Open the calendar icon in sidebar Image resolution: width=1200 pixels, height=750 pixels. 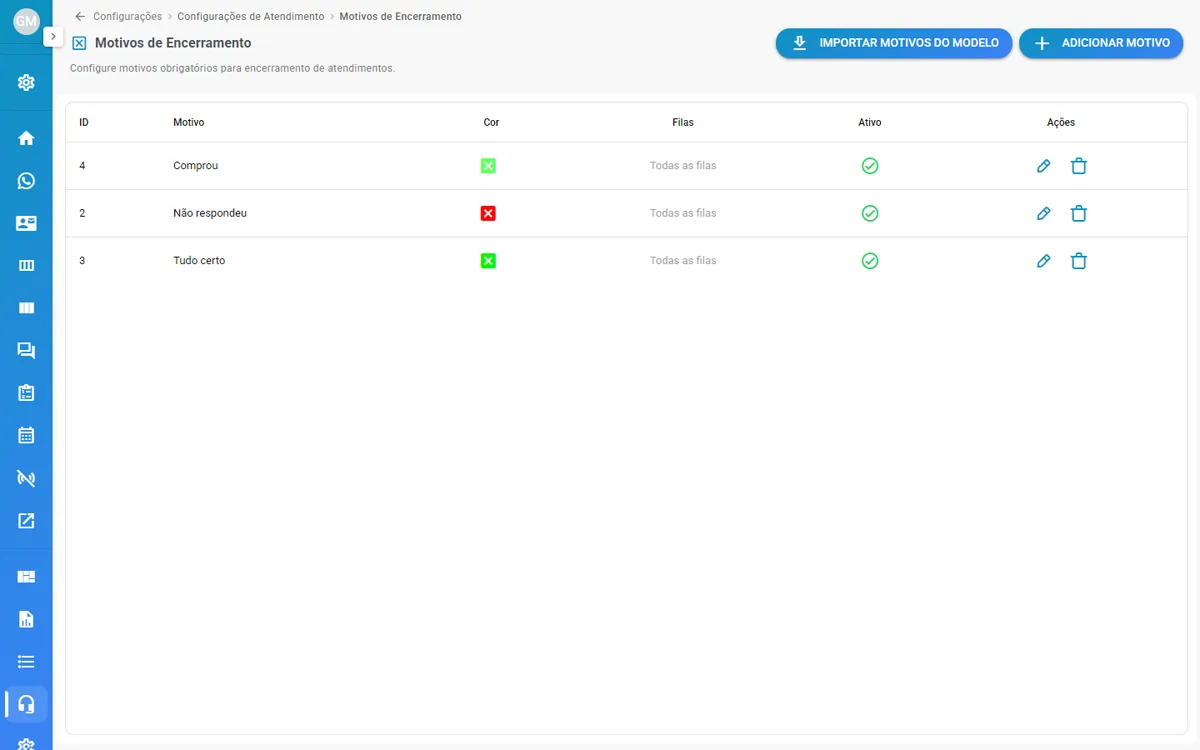click(26, 435)
